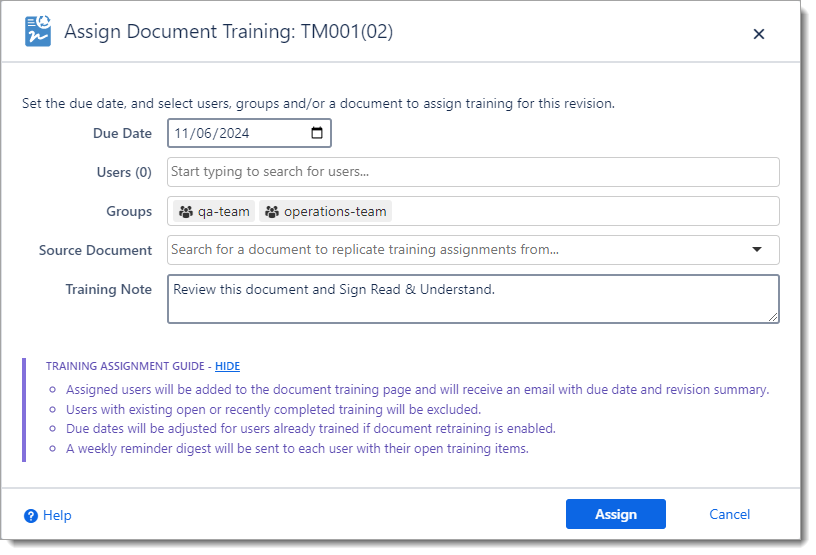Click the group icon on the qa-team chip

pyautogui.click(x=186, y=212)
